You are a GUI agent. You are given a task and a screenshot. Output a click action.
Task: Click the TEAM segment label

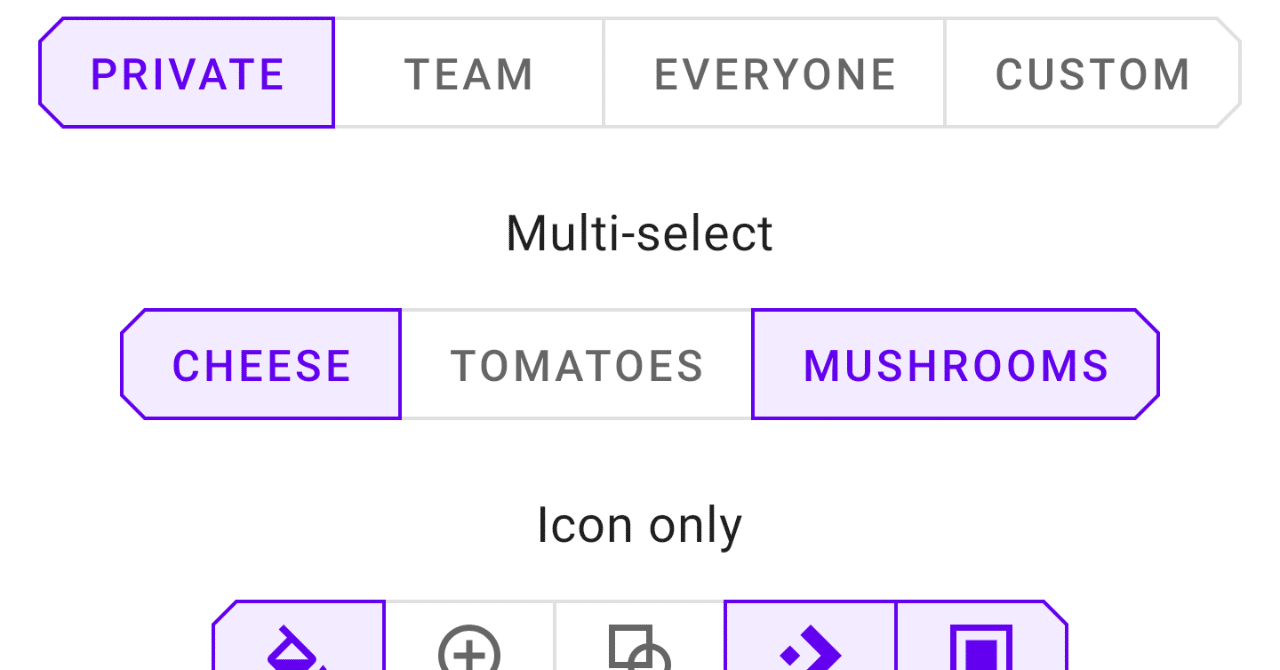click(x=469, y=72)
